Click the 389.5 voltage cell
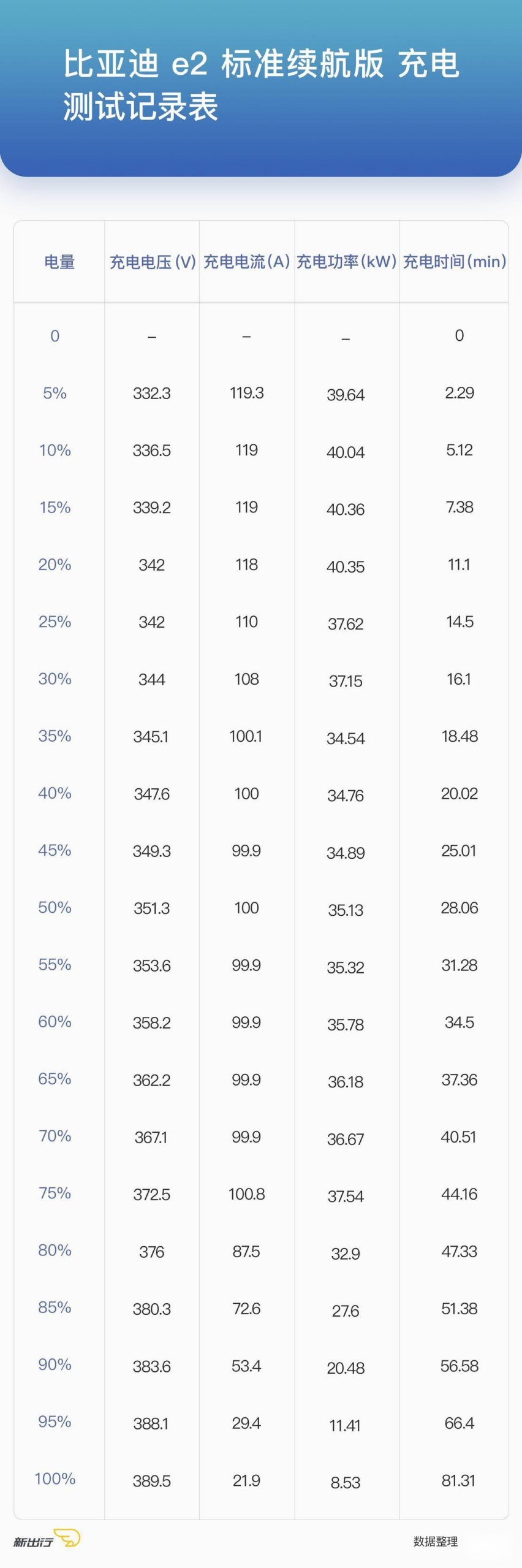This screenshot has width=522, height=1568. [152, 1481]
